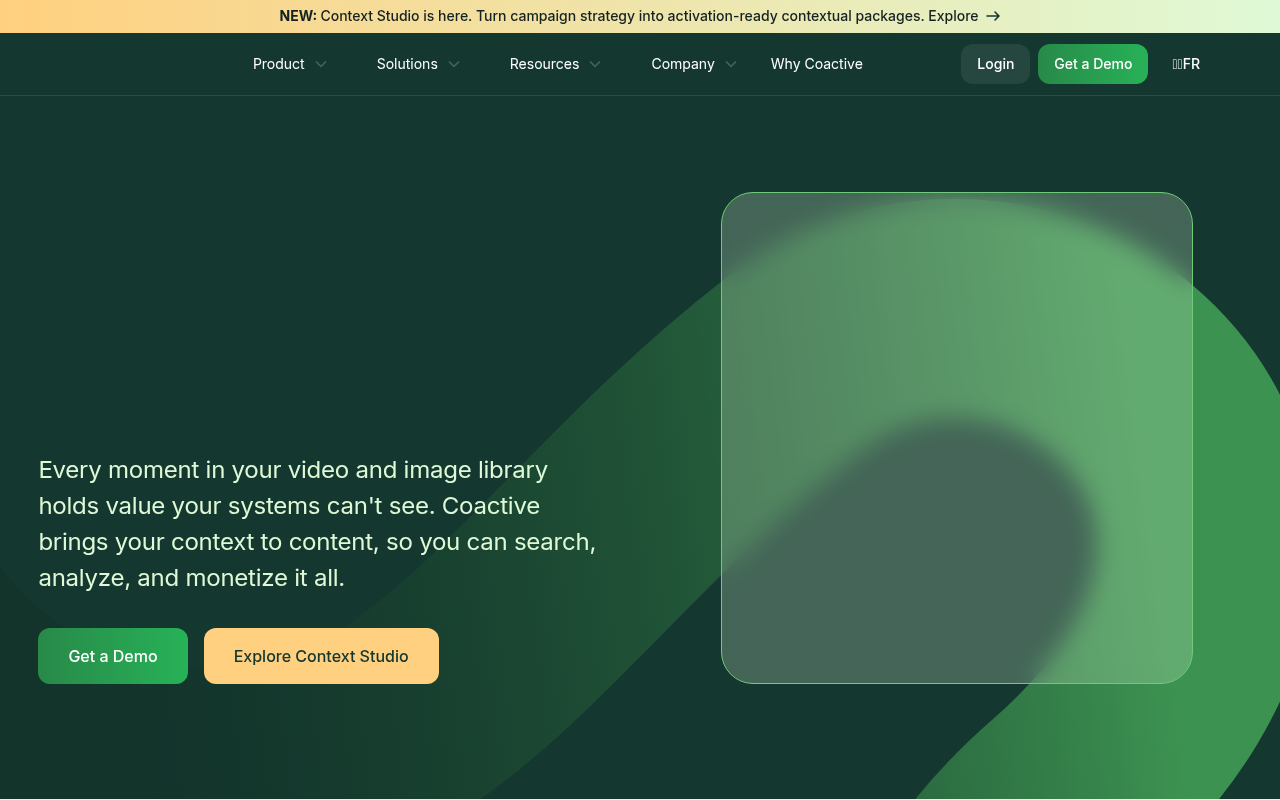1280x800 pixels.
Task: Click Get a Demo in the navbar
Action: coord(1093,64)
